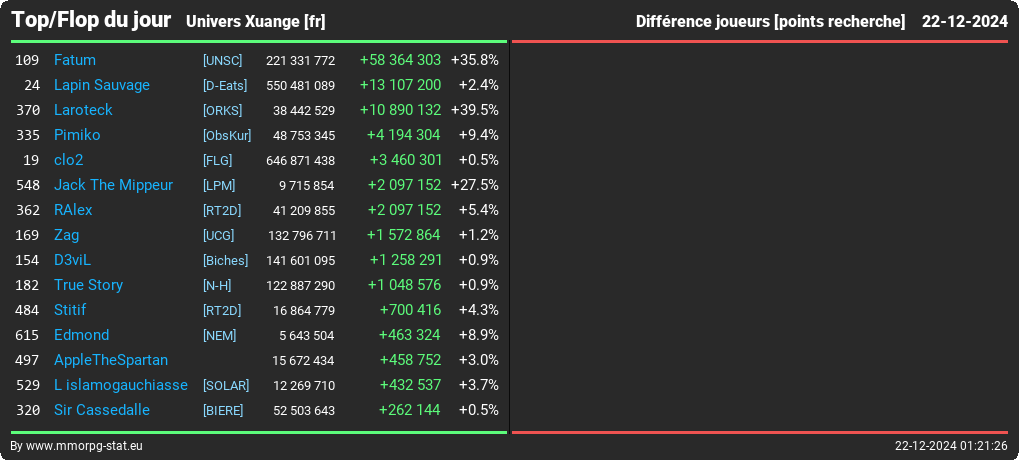Open Lapin Sauvage player link

pos(102,85)
